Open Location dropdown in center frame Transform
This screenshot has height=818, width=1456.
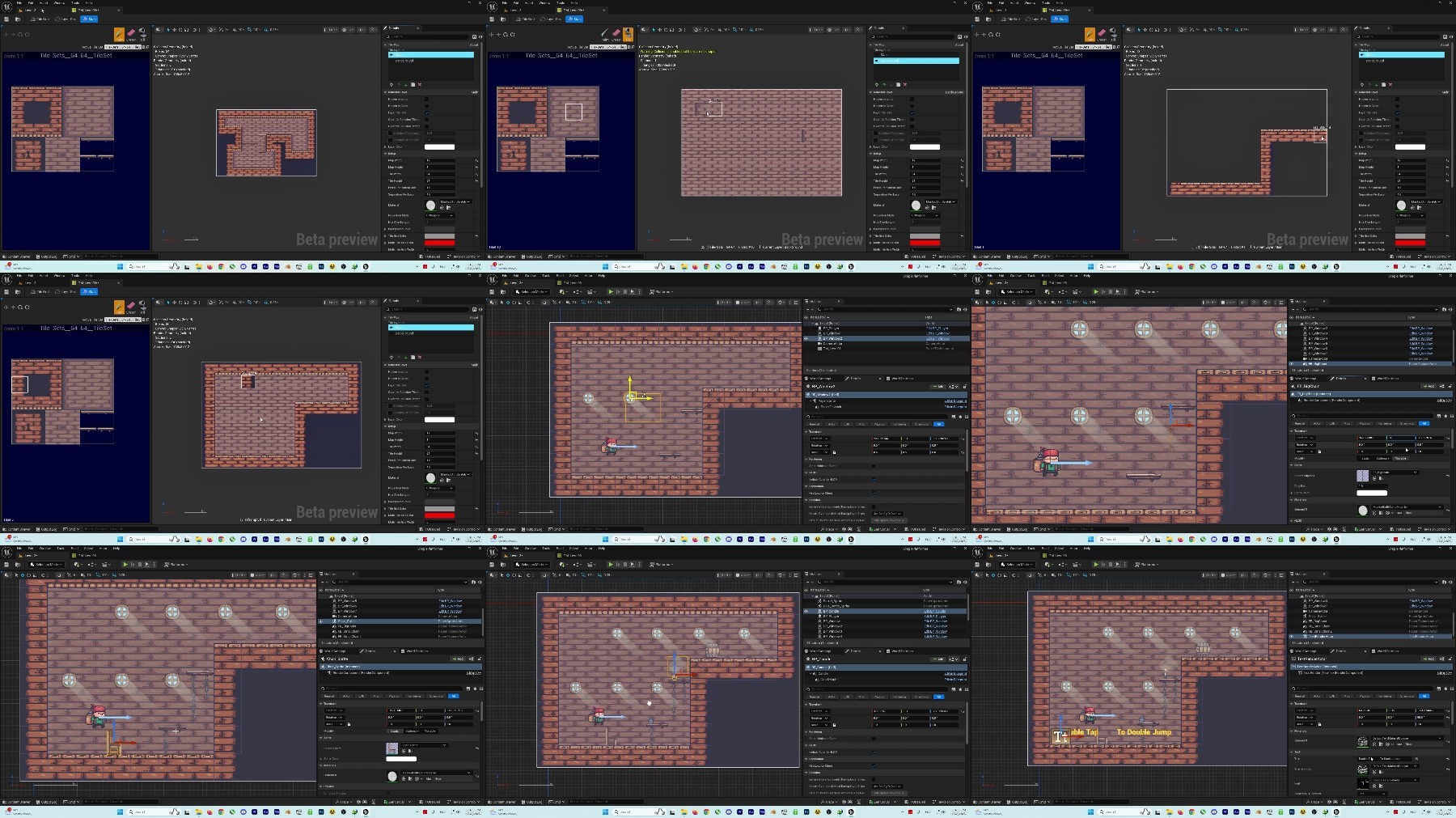click(x=819, y=439)
